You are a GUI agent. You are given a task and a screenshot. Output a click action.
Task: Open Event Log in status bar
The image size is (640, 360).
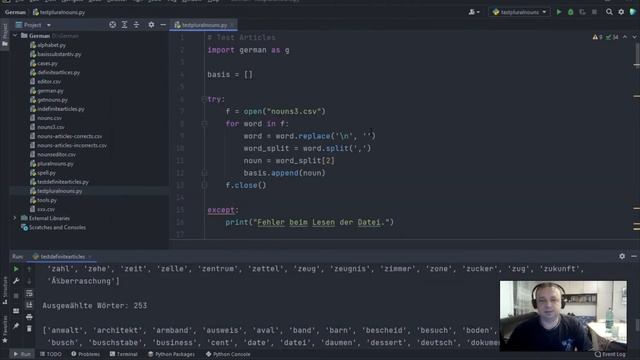[610, 354]
